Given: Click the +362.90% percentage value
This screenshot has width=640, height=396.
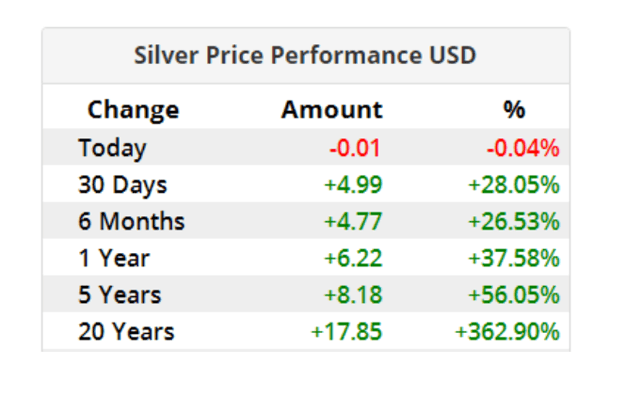Looking at the screenshot, I should coord(507,331).
